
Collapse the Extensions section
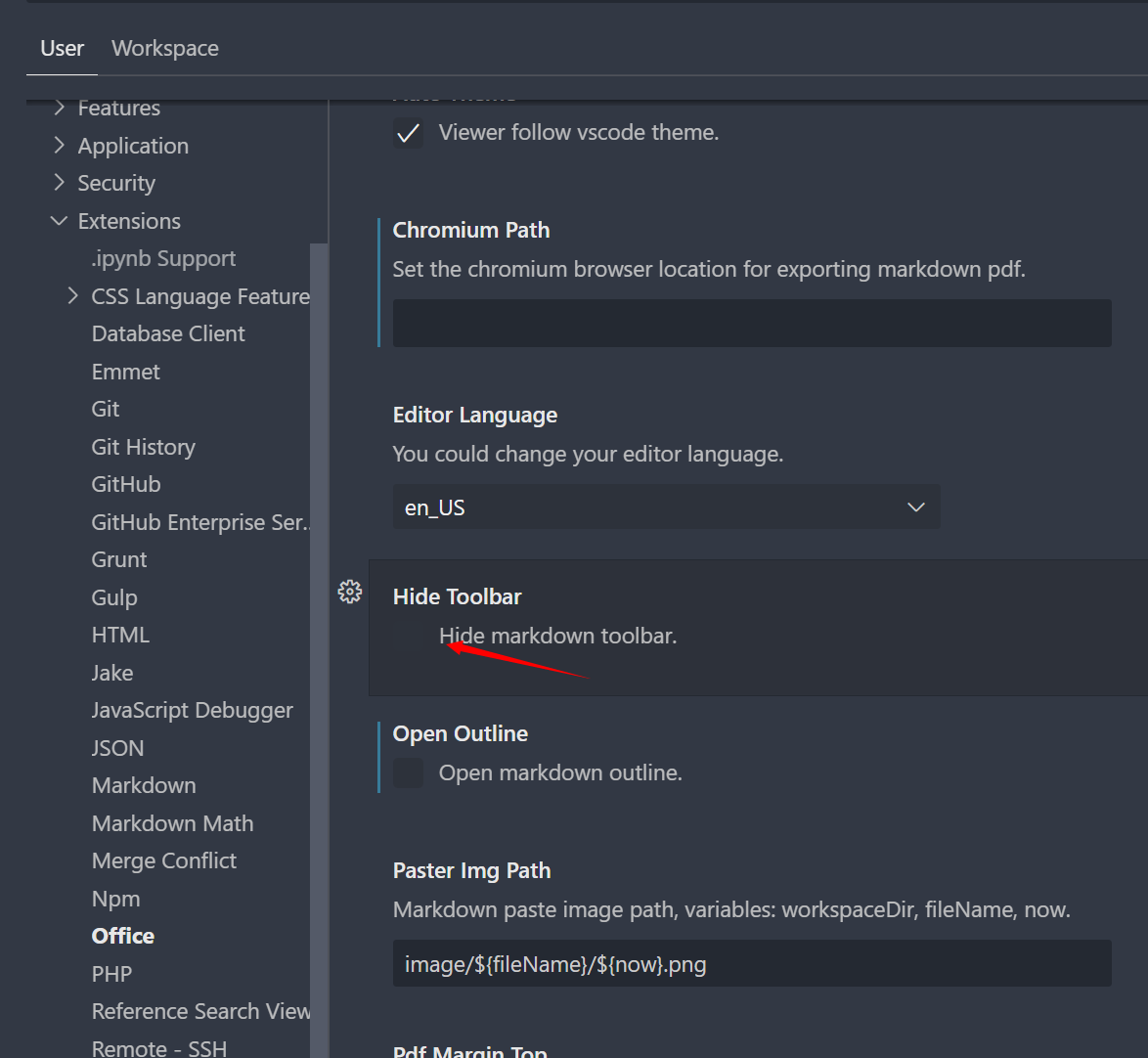[x=59, y=221]
